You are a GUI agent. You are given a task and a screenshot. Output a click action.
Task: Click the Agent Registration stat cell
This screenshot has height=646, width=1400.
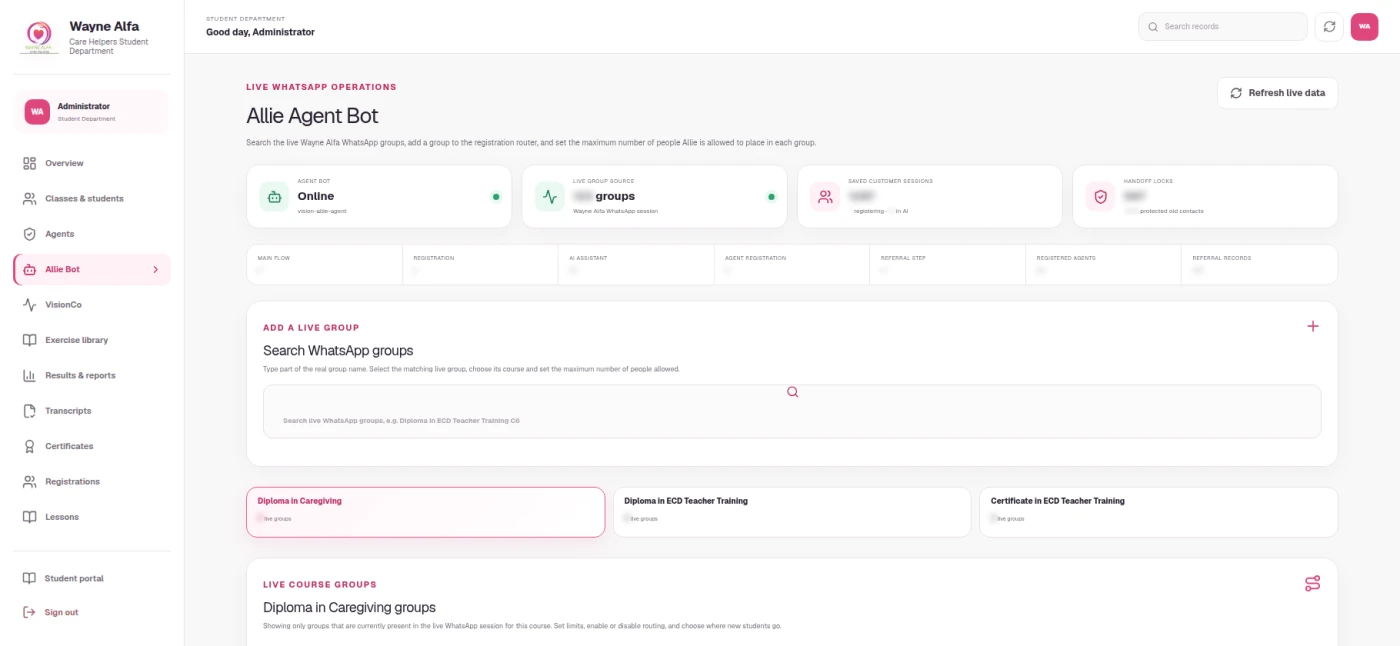pyautogui.click(x=792, y=265)
